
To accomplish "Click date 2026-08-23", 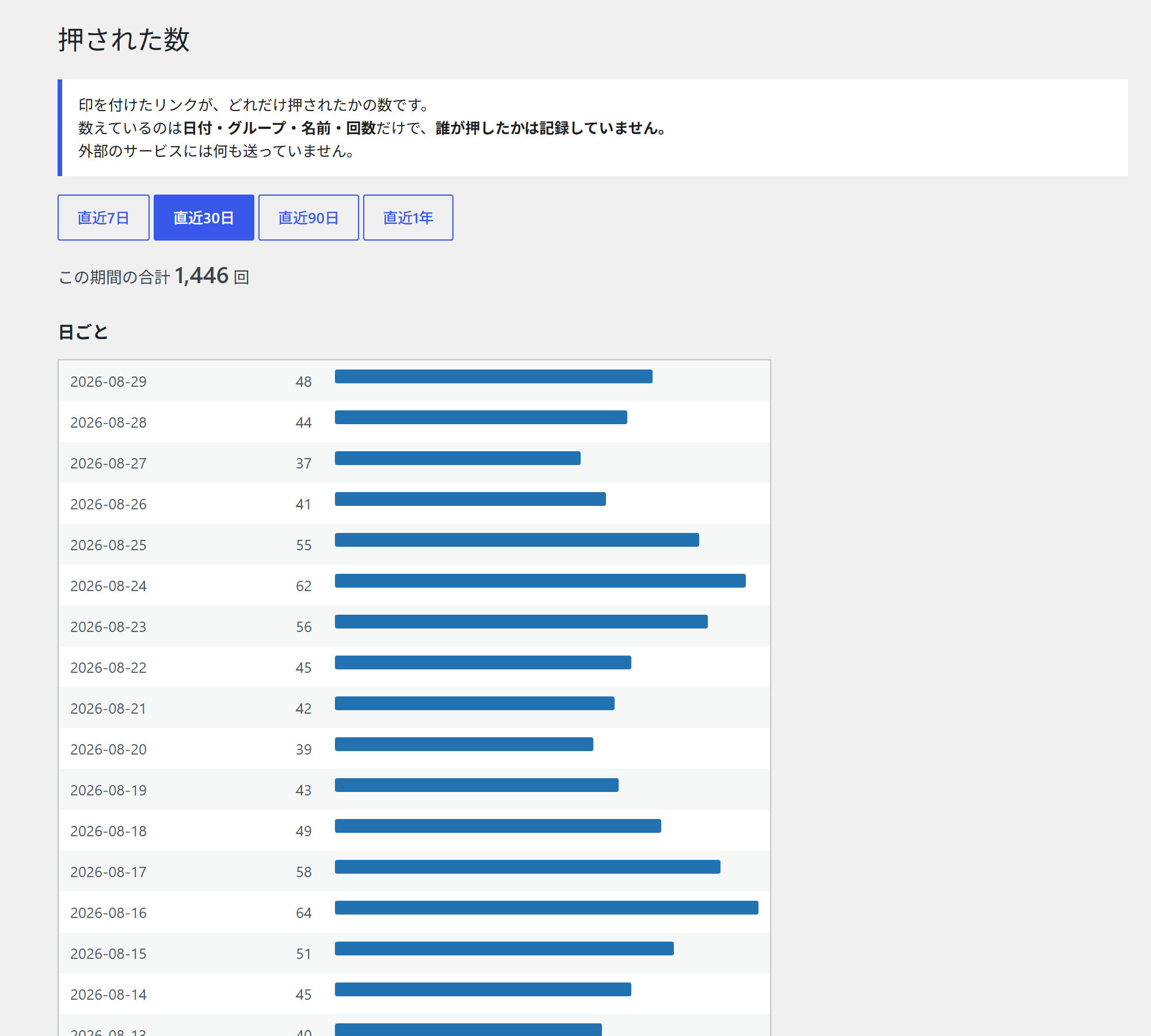I will pyautogui.click(x=108, y=627).
